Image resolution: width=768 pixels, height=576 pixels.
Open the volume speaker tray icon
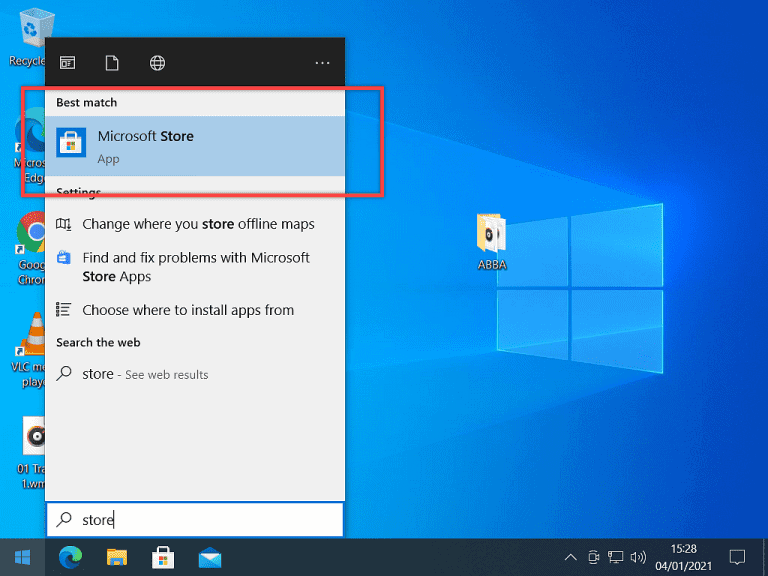coord(638,557)
